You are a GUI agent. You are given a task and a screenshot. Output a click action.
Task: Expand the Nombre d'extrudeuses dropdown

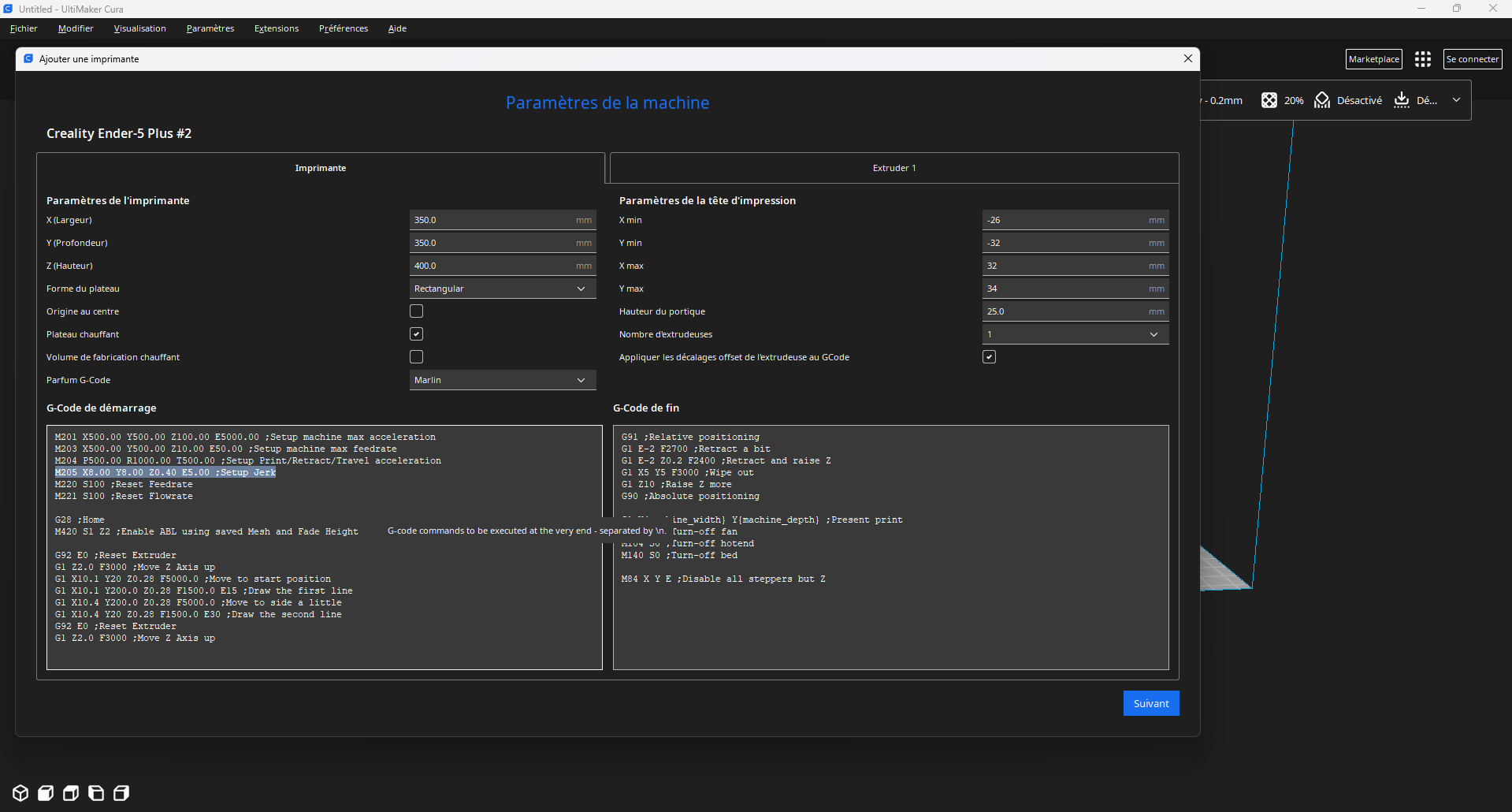[1075, 334]
